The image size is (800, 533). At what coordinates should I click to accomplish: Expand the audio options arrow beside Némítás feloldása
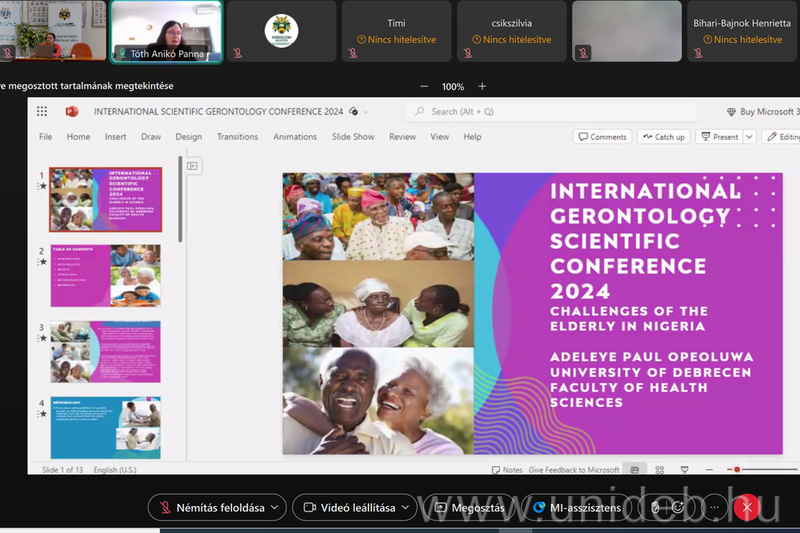tap(274, 508)
